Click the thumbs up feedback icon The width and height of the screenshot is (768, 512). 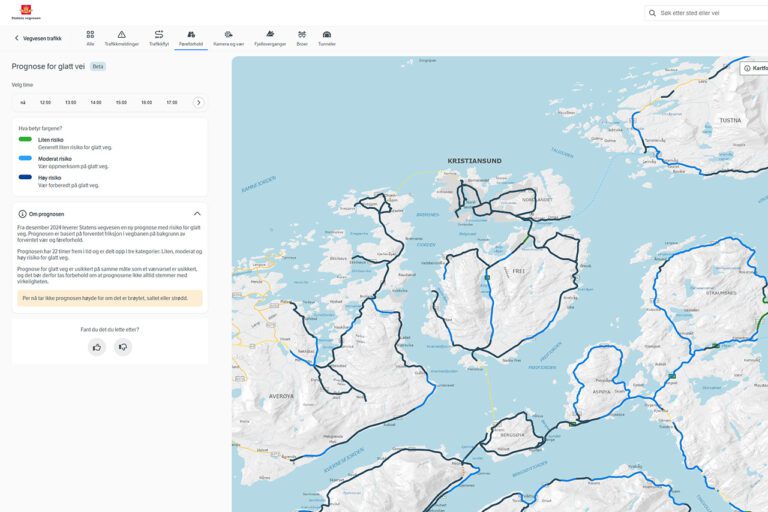coord(97,347)
